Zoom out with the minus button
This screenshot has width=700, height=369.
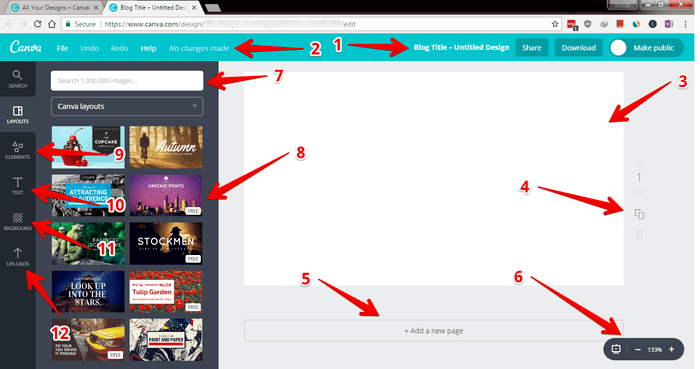(x=638, y=349)
